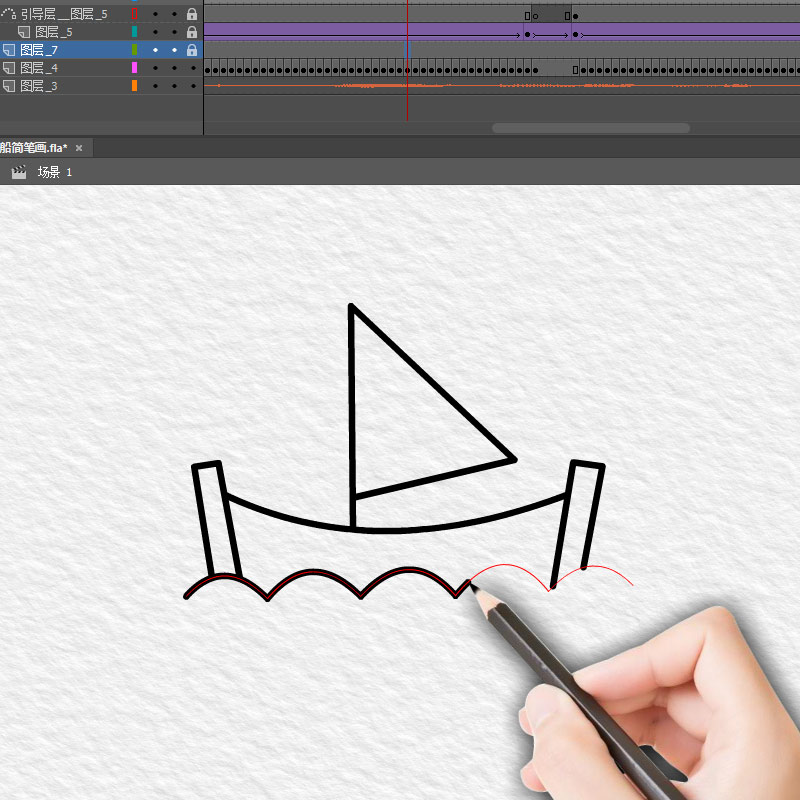This screenshot has width=800, height=800.
Task: Unlock 图层_5 via its padlock icon
Action: point(192,32)
